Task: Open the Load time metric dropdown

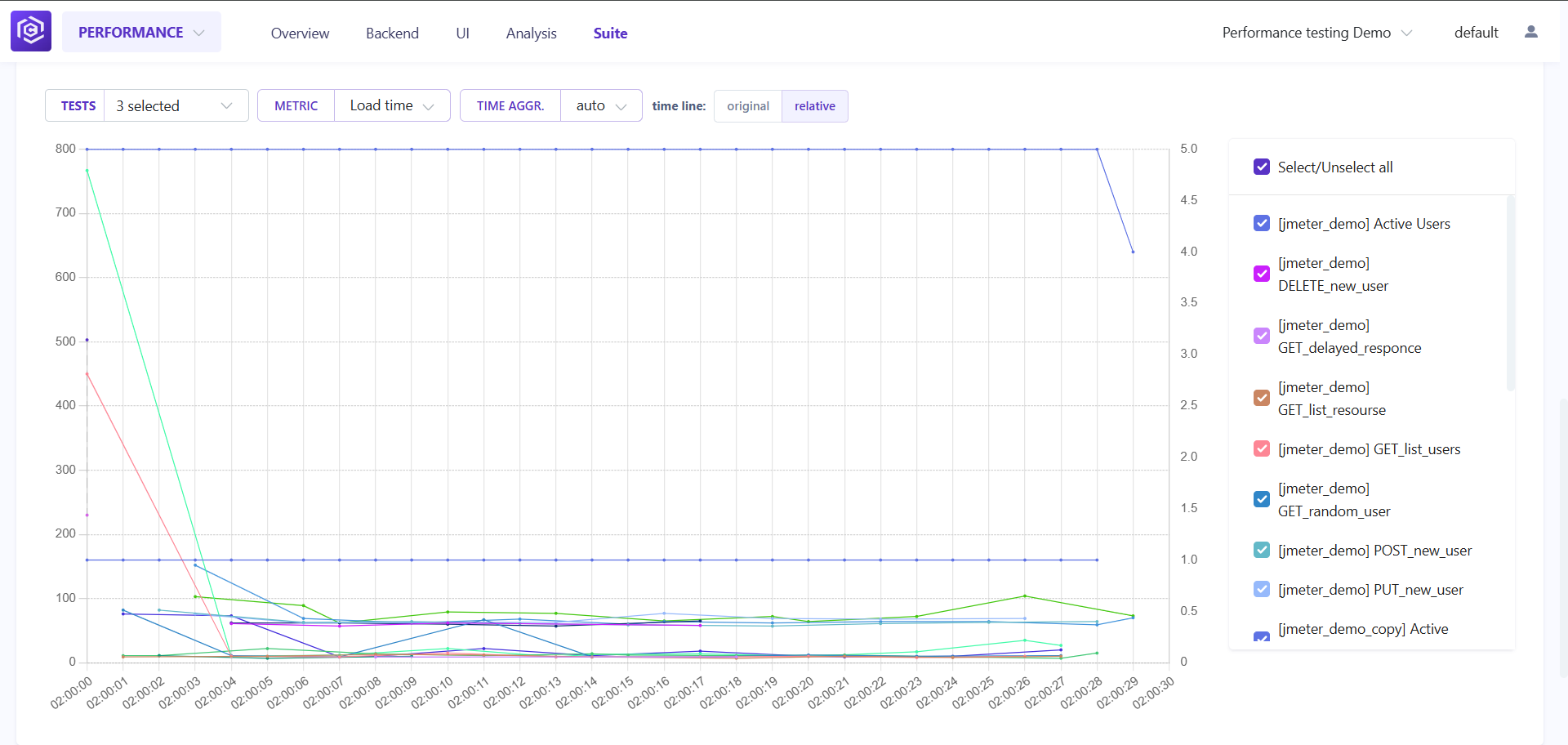Action: point(392,106)
